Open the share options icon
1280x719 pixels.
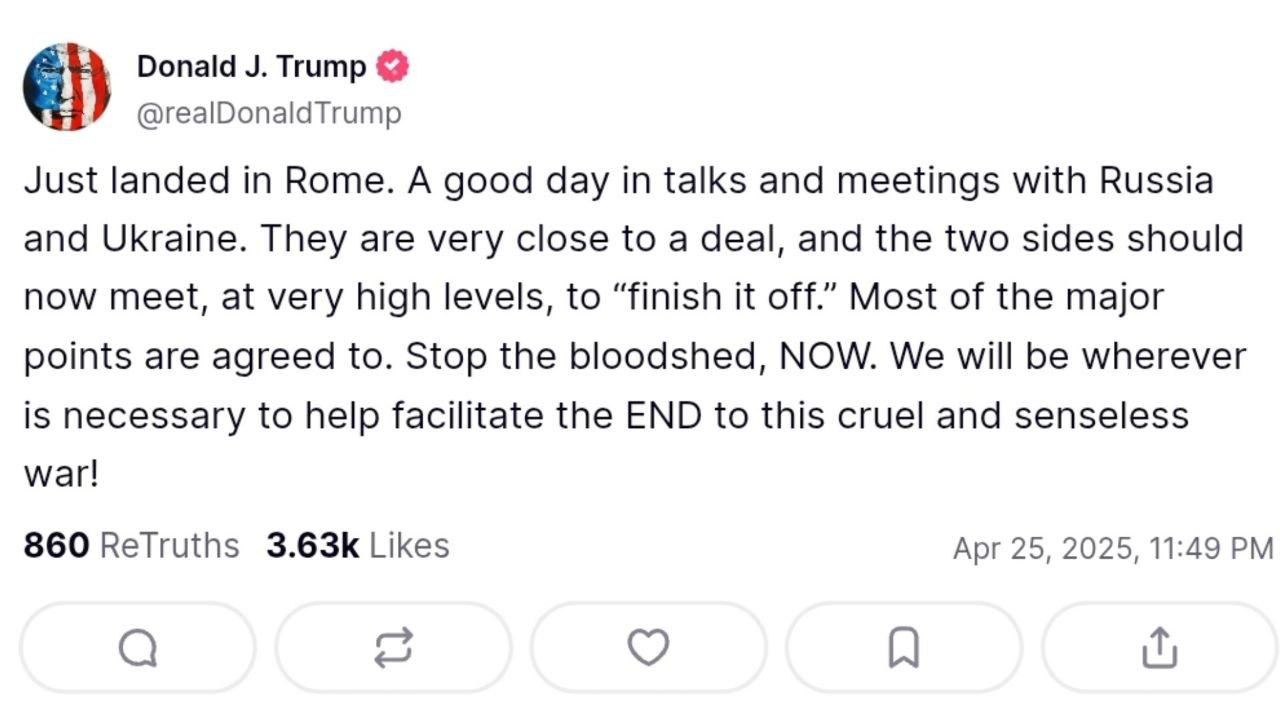click(x=1159, y=648)
